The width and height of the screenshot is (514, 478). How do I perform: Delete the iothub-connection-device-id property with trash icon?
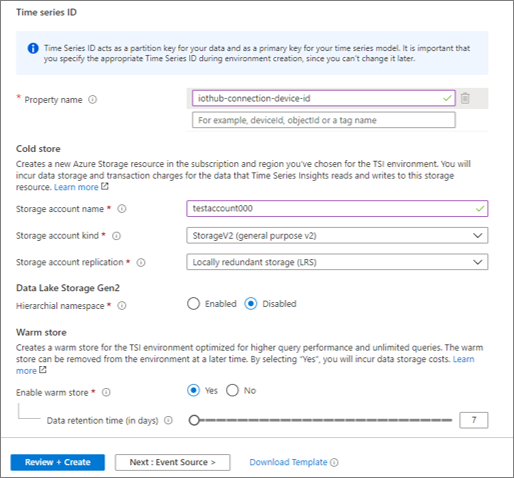click(x=465, y=98)
